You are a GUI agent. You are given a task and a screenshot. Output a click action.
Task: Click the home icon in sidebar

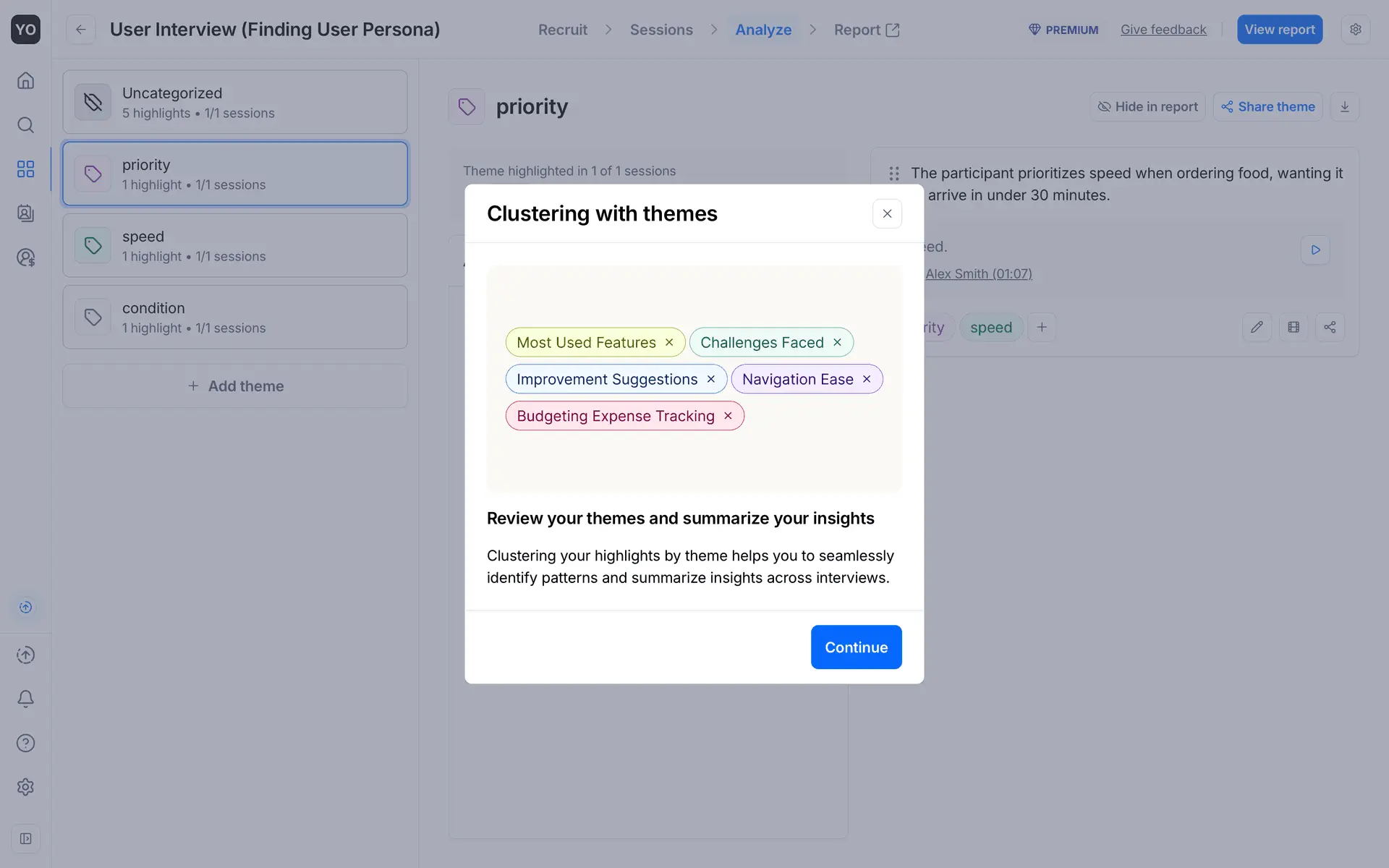25,80
